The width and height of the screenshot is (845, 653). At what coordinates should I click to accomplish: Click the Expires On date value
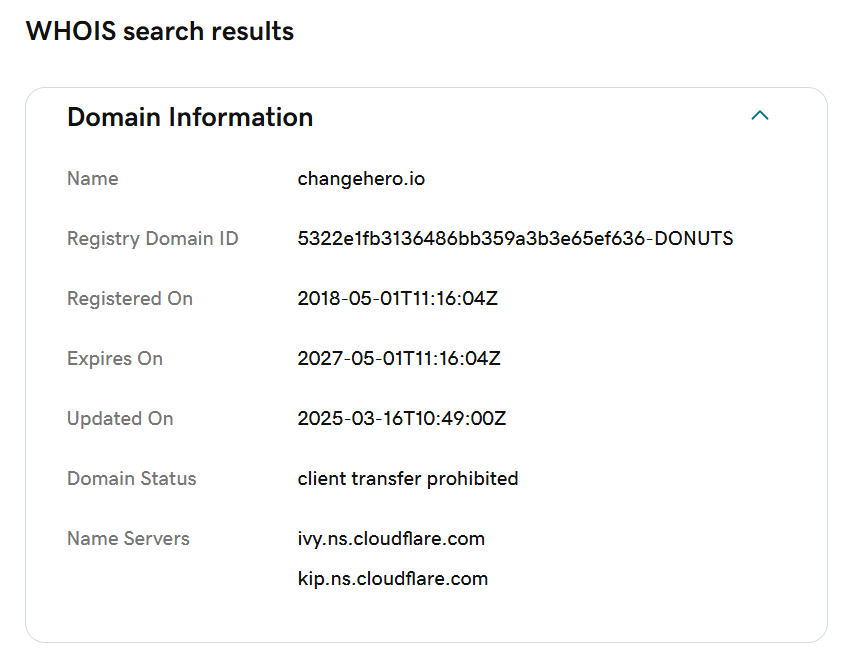(399, 358)
